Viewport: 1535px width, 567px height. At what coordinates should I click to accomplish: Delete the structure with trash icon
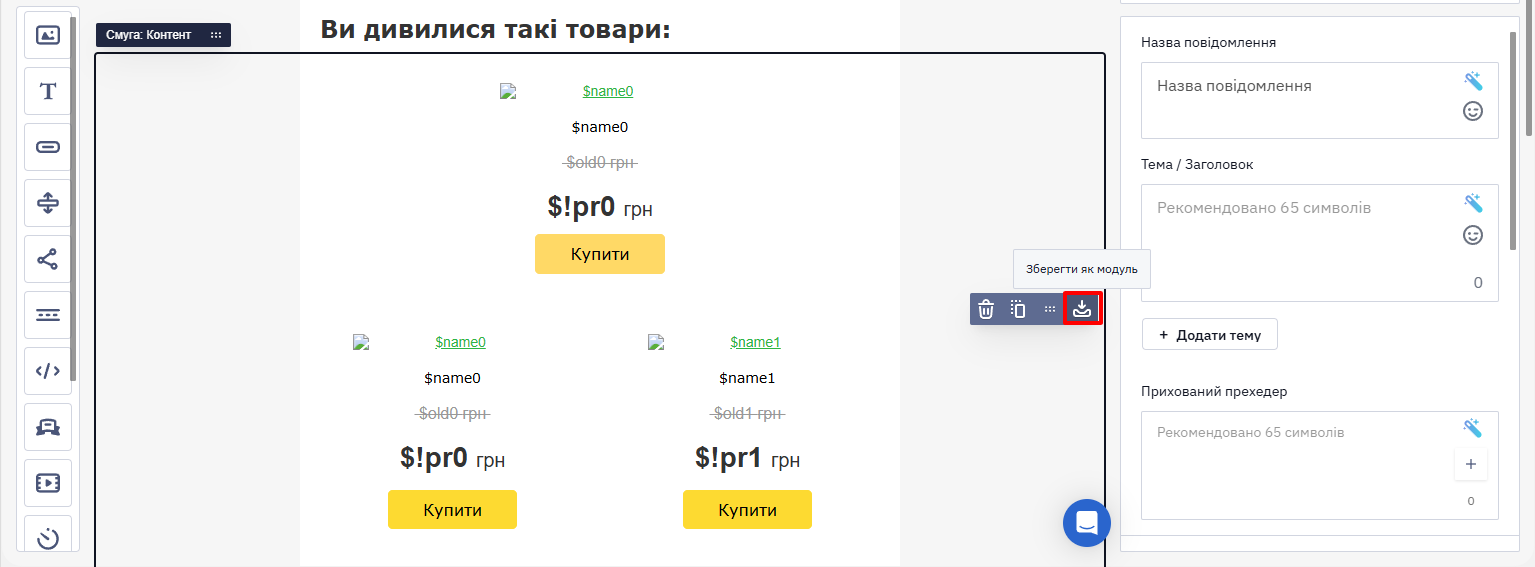(986, 309)
